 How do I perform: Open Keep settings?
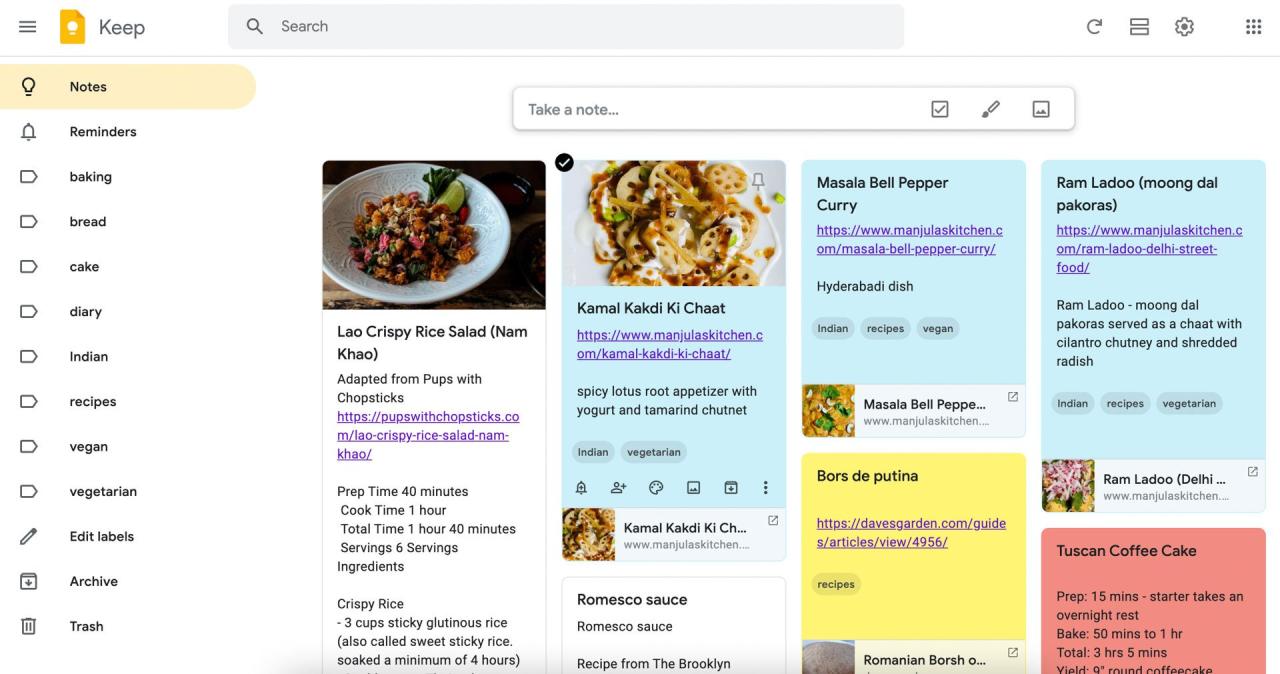[1184, 26]
